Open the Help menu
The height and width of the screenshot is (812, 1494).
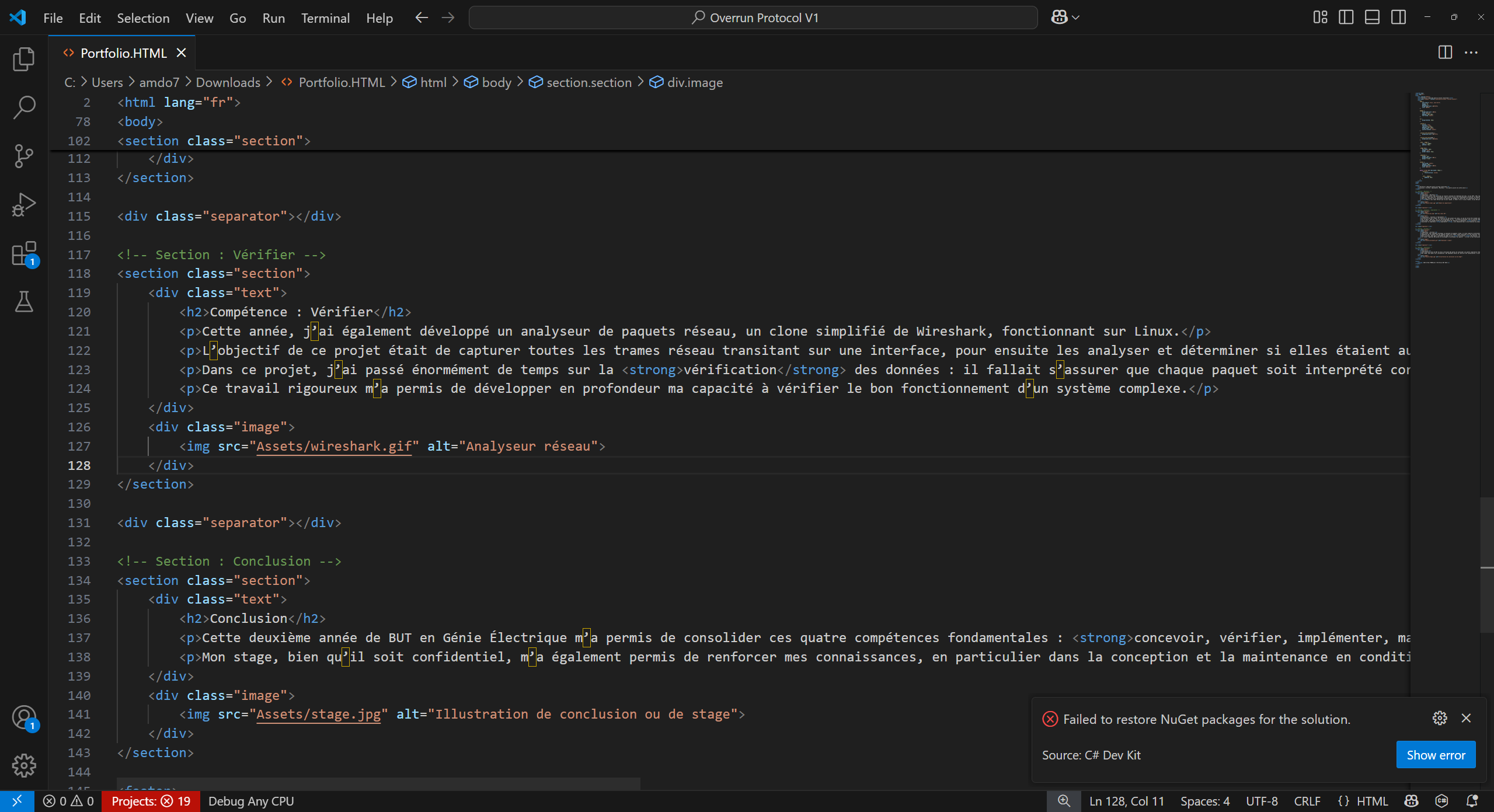tap(379, 18)
